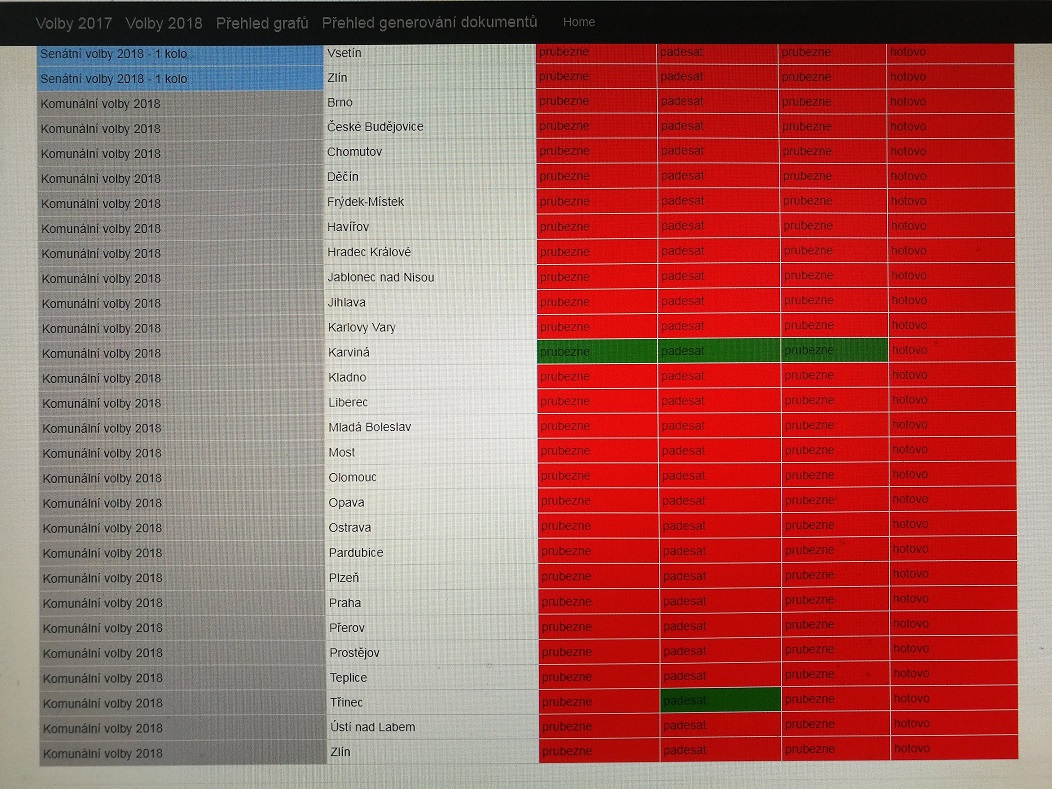Select the Liberec city cell
Viewport: 1052px width, 789px height.
(x=429, y=403)
